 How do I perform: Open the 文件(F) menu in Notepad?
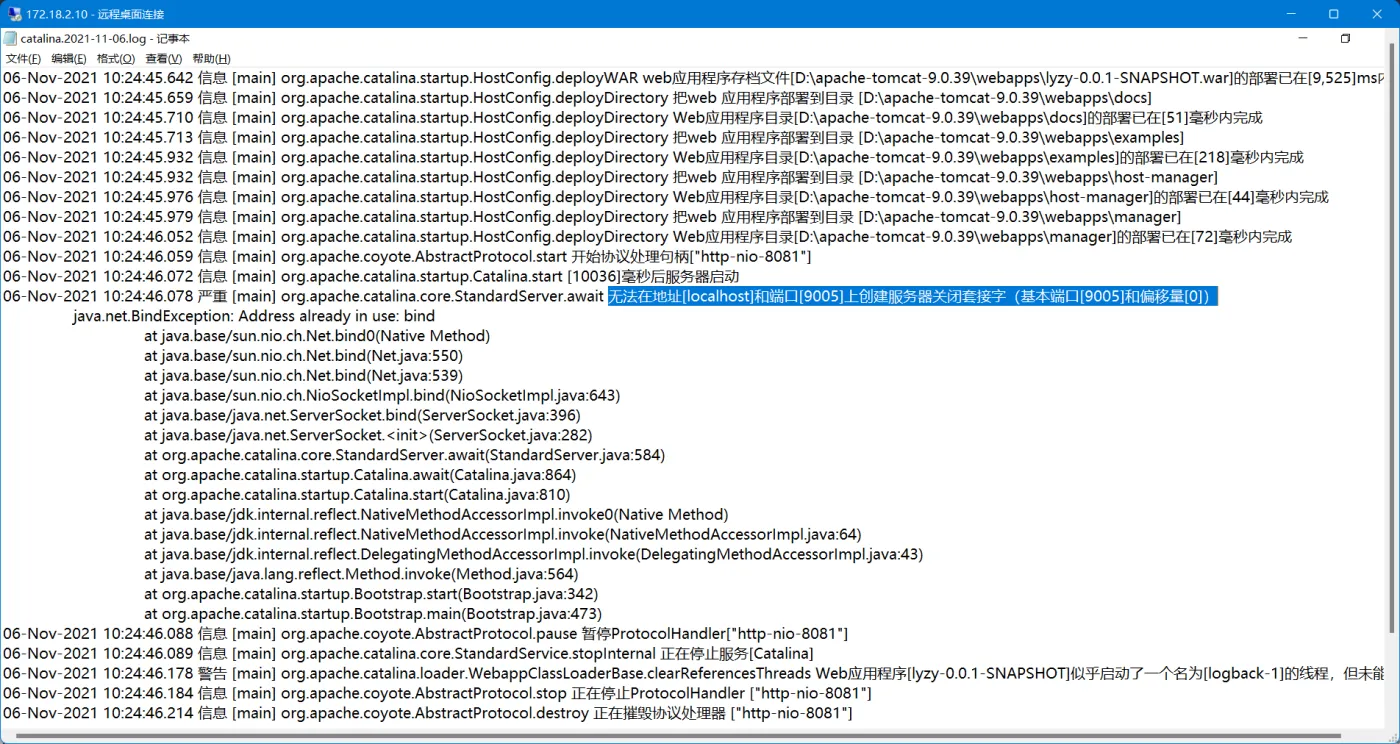[22, 59]
